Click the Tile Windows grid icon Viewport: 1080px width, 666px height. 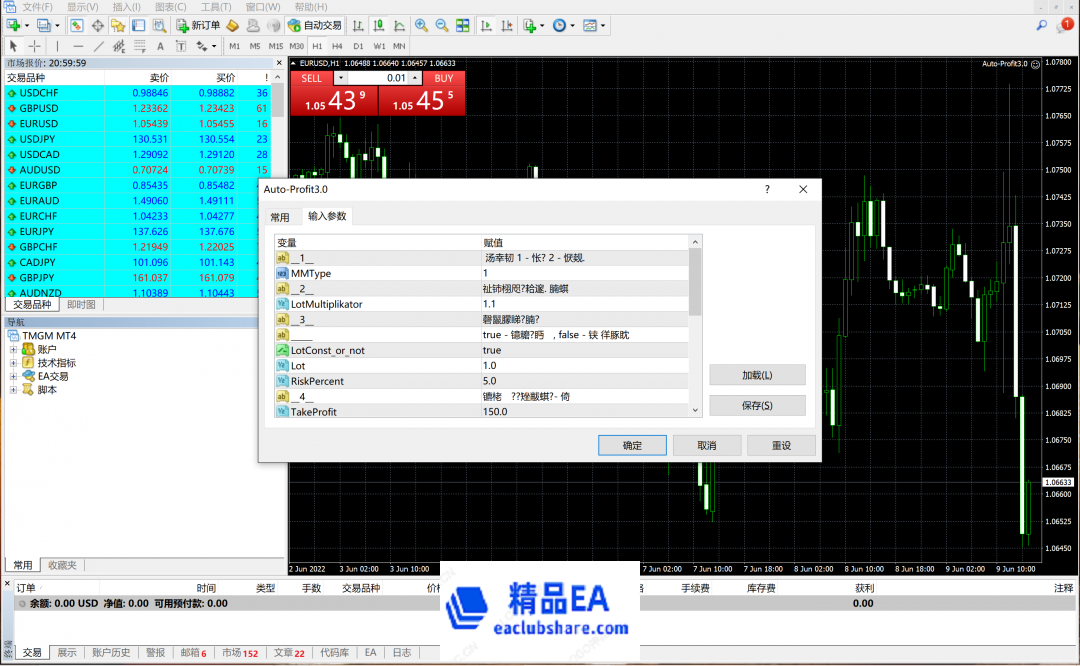tap(460, 26)
